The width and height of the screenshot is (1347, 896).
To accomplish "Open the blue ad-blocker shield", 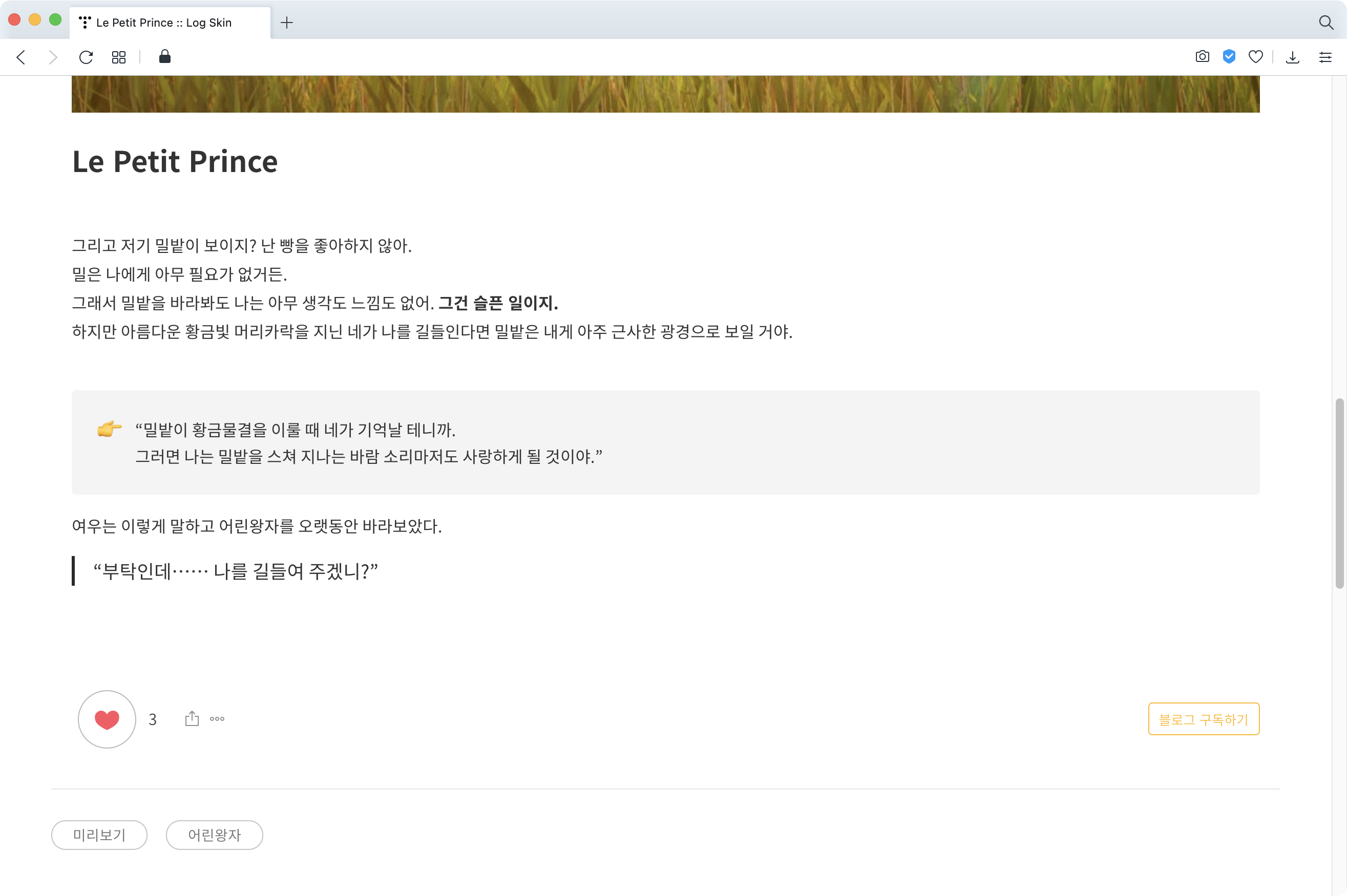I will tap(1229, 56).
